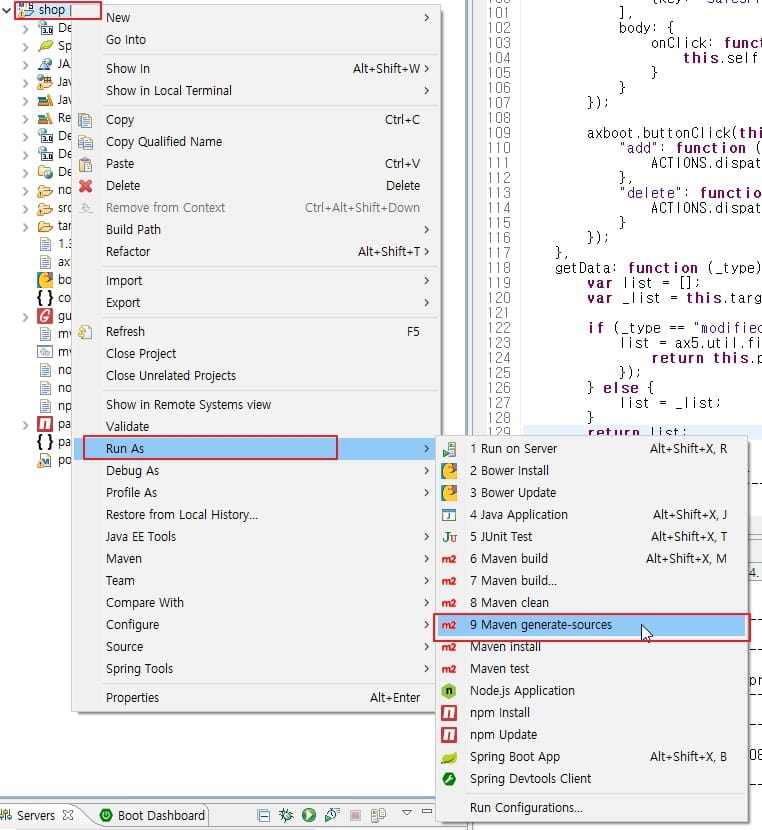
Task: Click the Refresh icon in the context menu
Action: (85, 332)
